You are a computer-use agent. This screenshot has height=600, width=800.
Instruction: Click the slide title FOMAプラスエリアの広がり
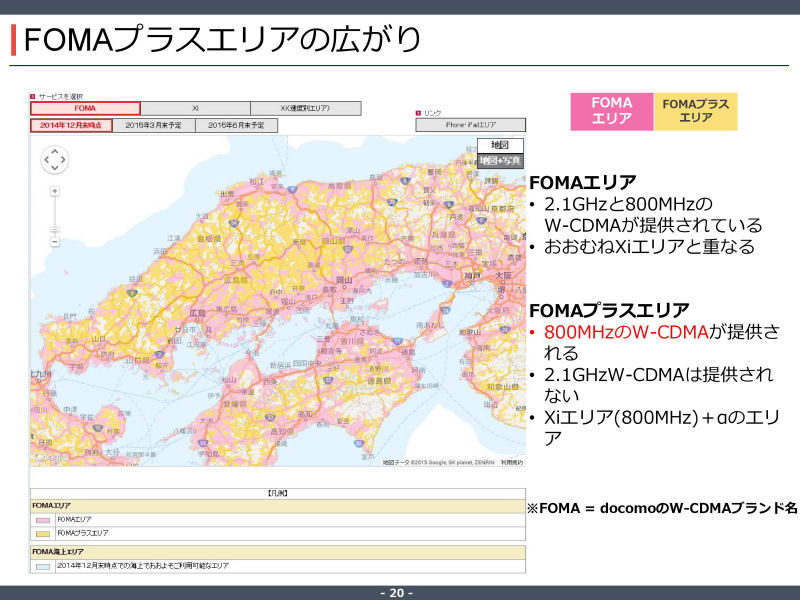click(222, 39)
